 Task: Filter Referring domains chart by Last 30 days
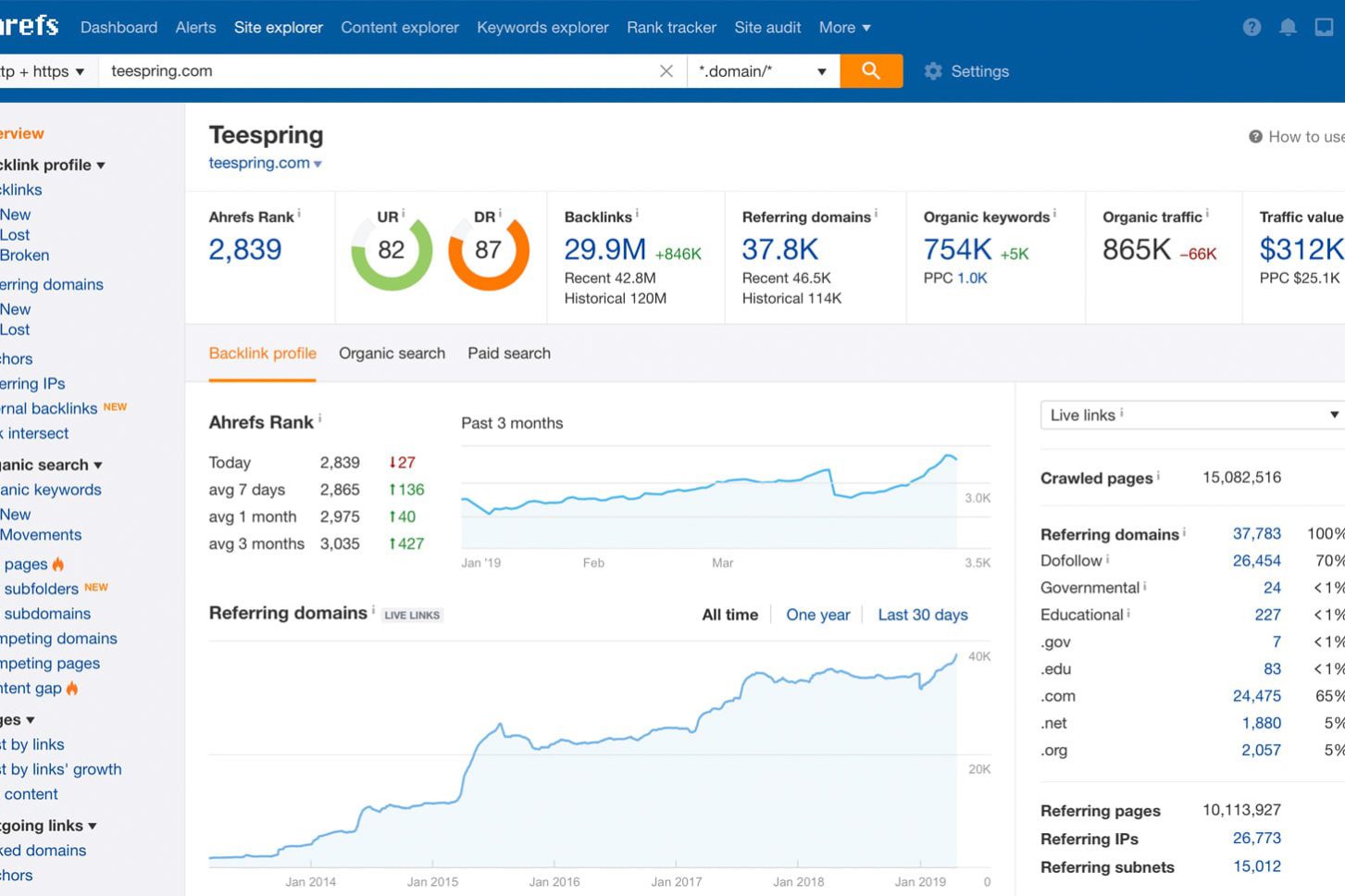click(x=922, y=614)
